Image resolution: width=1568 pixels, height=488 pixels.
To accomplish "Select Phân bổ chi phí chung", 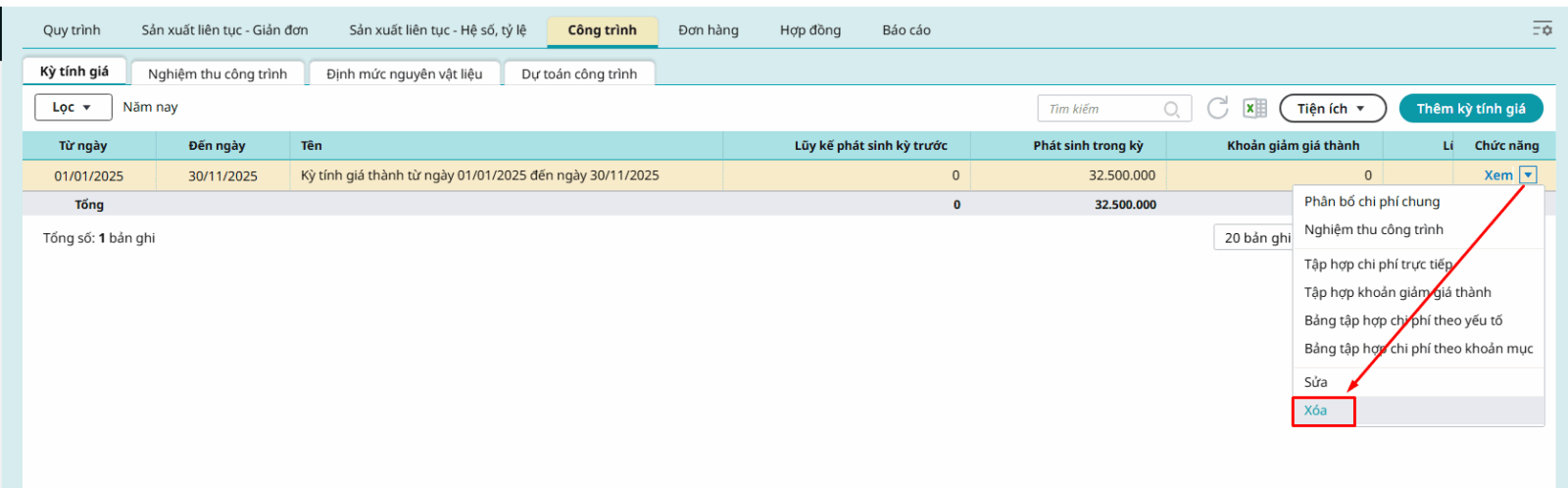I will click(x=1372, y=202).
